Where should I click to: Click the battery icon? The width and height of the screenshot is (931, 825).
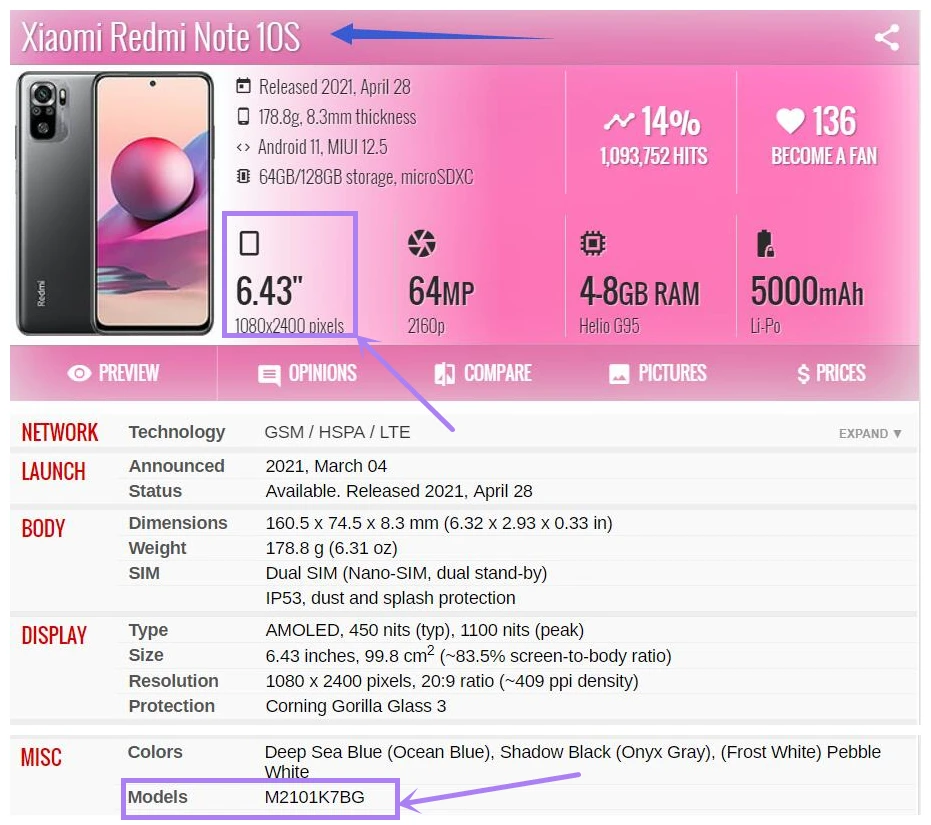click(765, 244)
